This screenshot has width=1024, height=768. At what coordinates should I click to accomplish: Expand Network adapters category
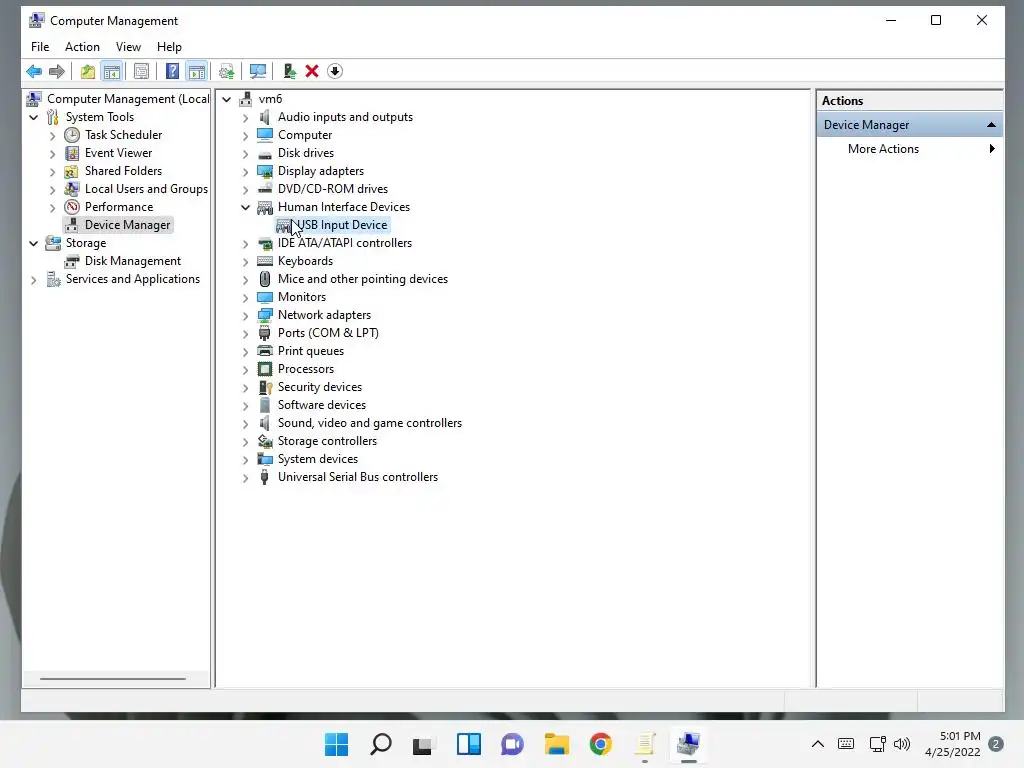click(x=246, y=315)
